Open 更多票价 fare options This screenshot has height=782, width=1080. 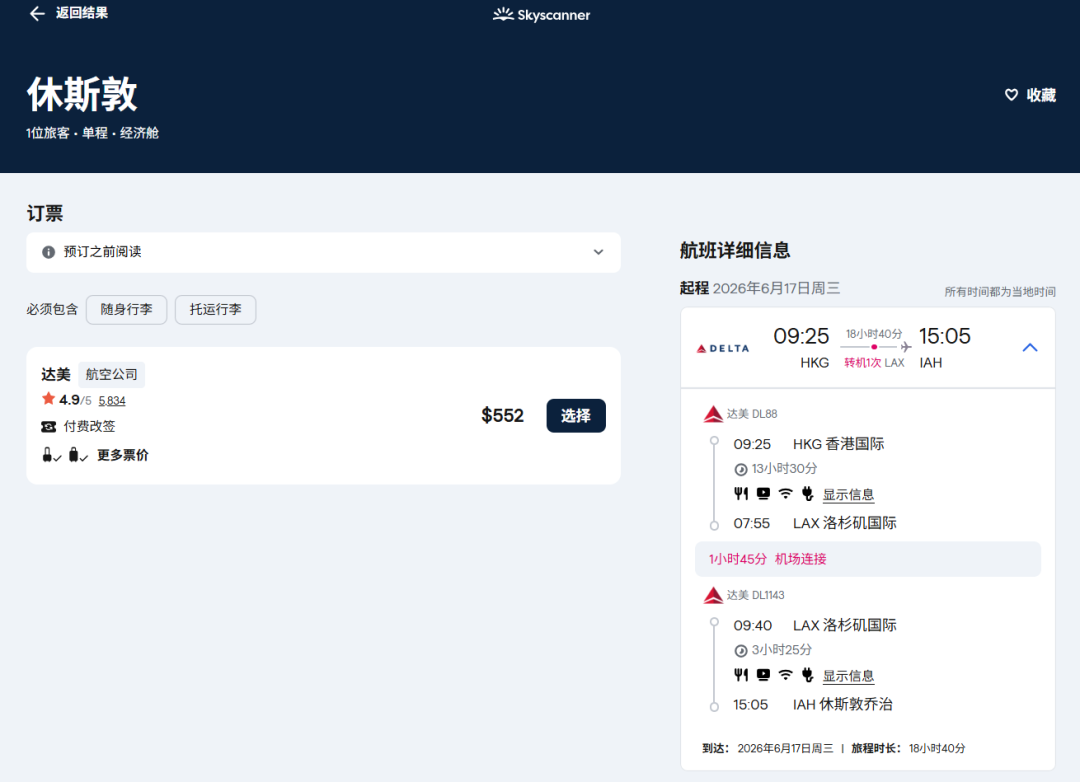[x=122, y=456]
